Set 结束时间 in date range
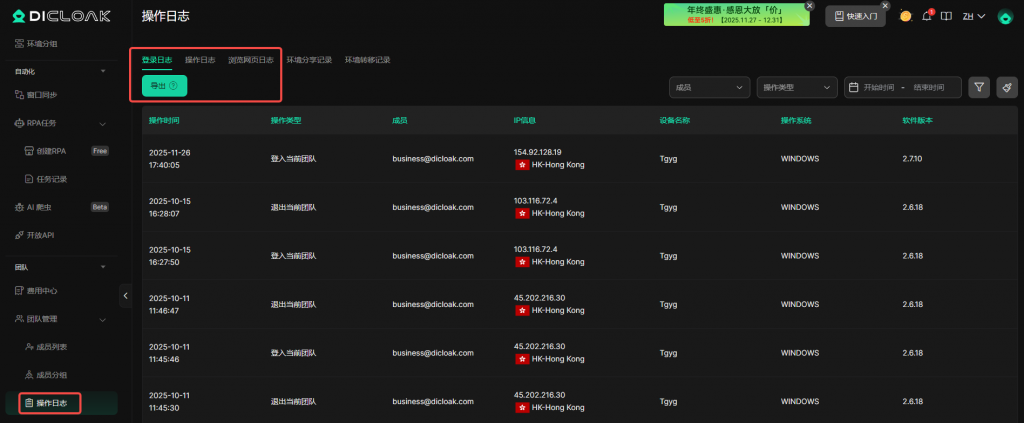Image resolution: width=1024 pixels, height=423 pixels. [x=929, y=87]
